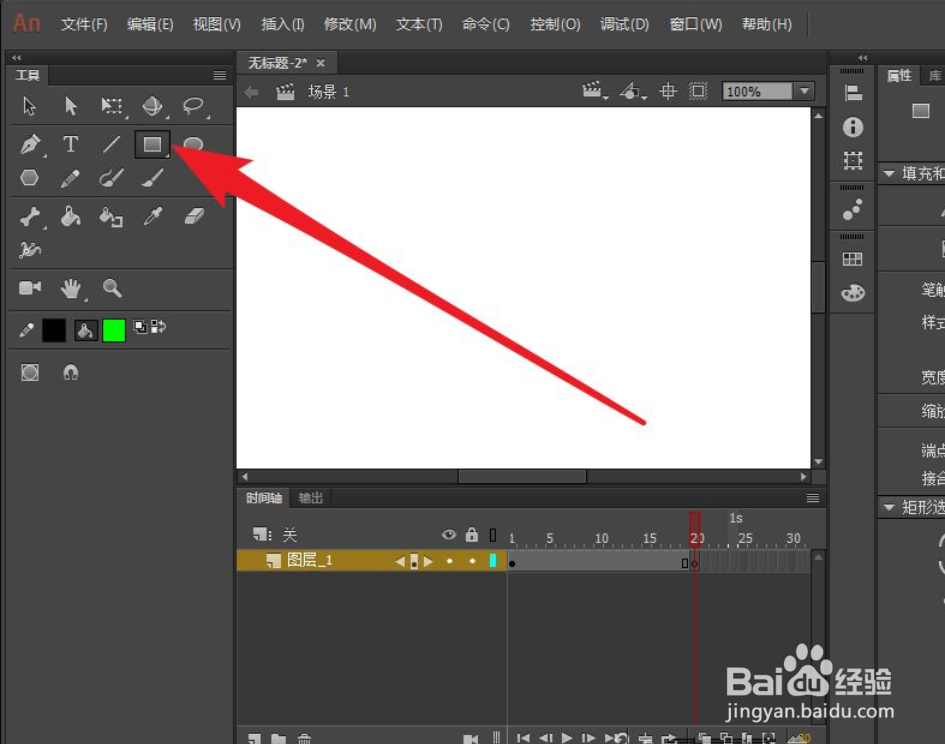Toggle snap to objects magnet
945x744 pixels.
pos(71,373)
